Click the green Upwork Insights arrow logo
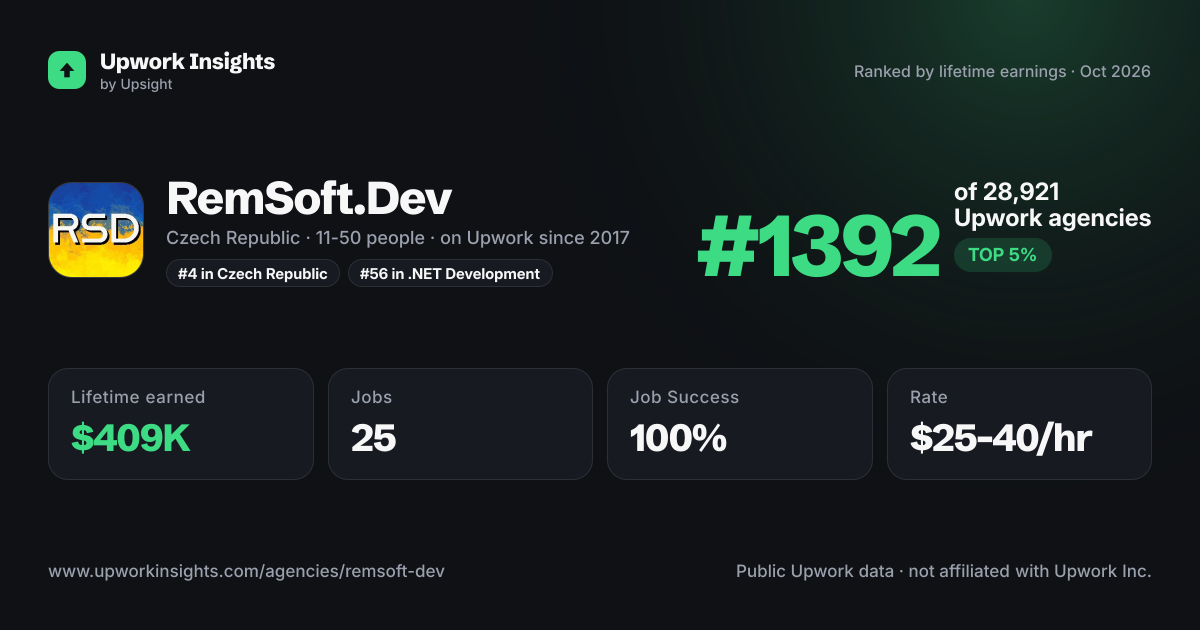The width and height of the screenshot is (1200, 630). pyautogui.click(x=67, y=70)
